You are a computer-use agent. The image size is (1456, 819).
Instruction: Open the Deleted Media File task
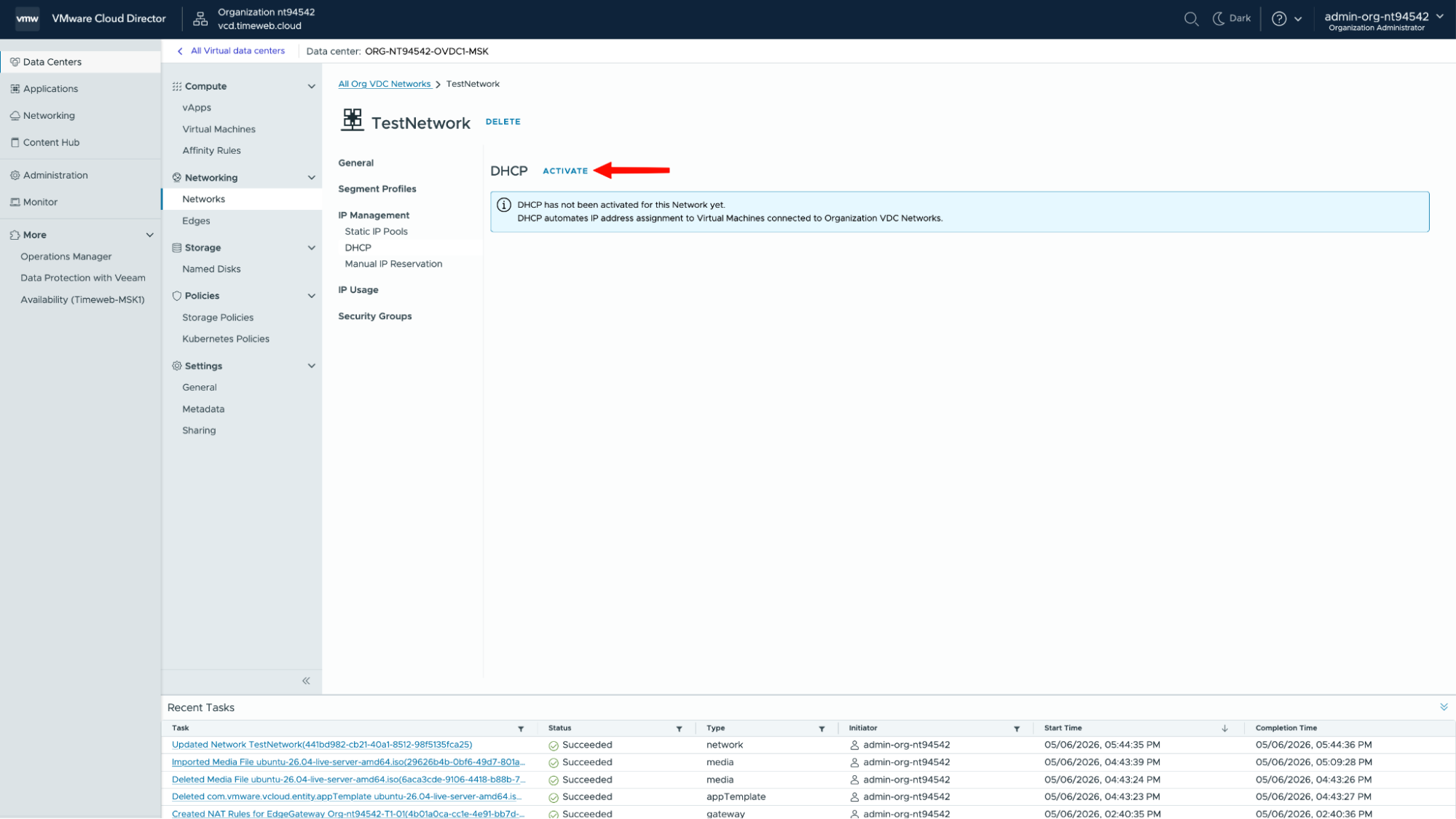pyautogui.click(x=348, y=780)
